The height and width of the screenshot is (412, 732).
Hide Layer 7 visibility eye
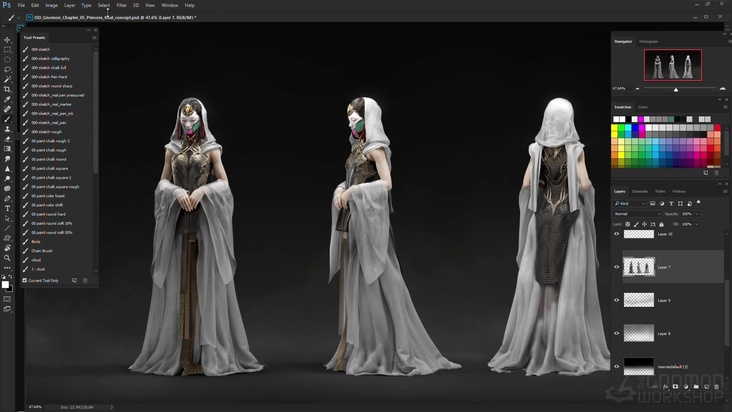(x=616, y=267)
